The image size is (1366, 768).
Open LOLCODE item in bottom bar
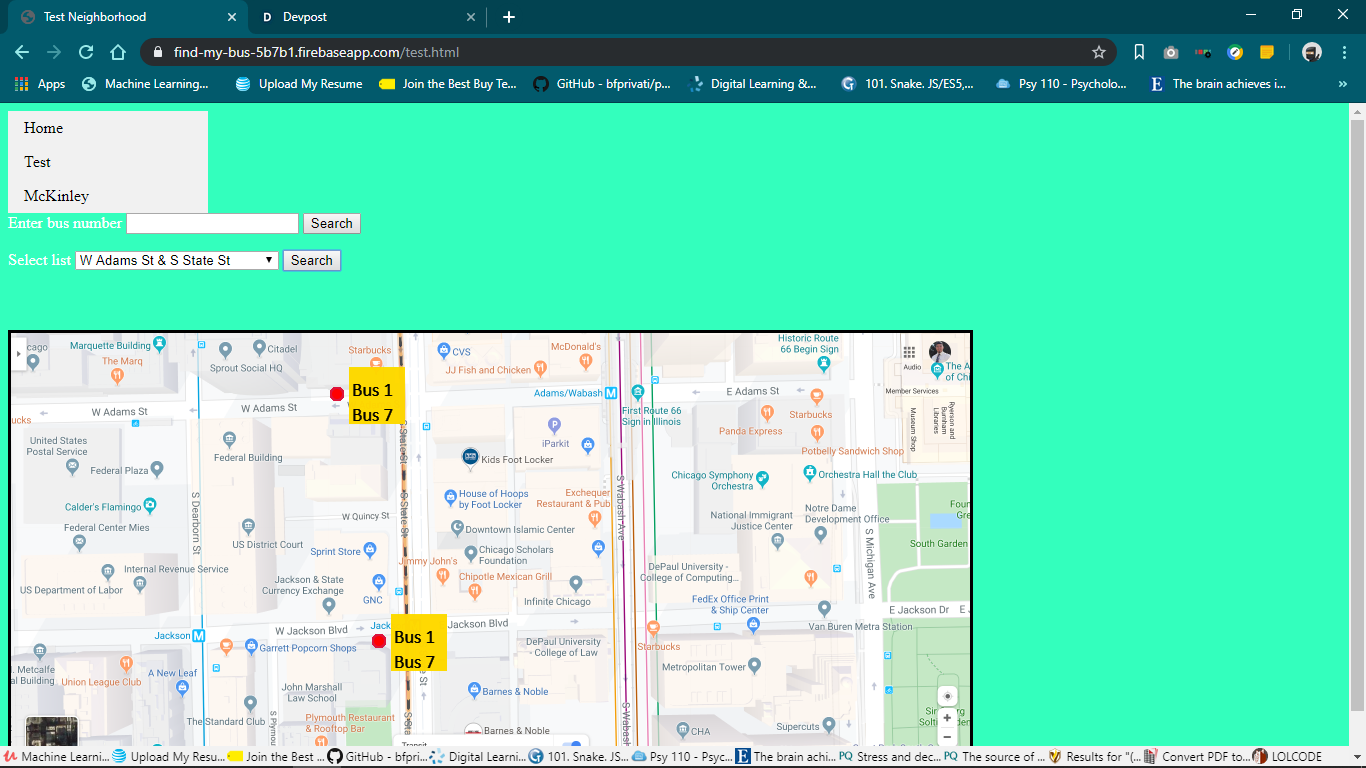pyautogui.click(x=1287, y=757)
